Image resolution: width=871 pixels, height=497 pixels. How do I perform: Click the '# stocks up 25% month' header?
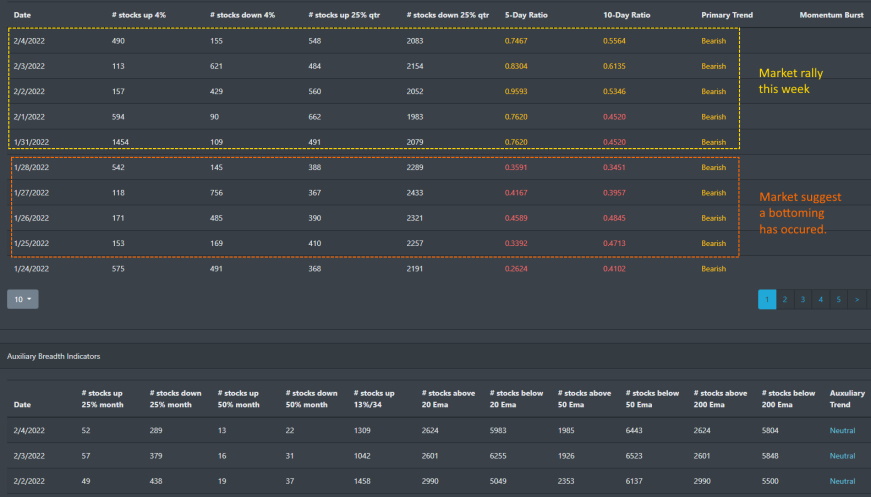[x=102, y=399]
